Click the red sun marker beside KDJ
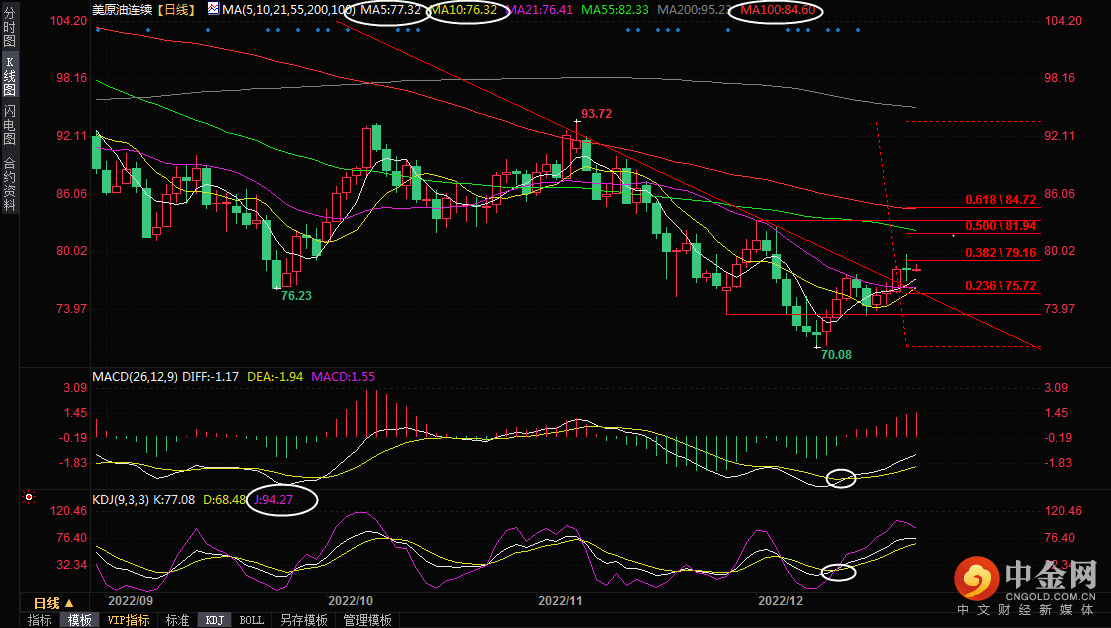1111x628 pixels. 29,496
